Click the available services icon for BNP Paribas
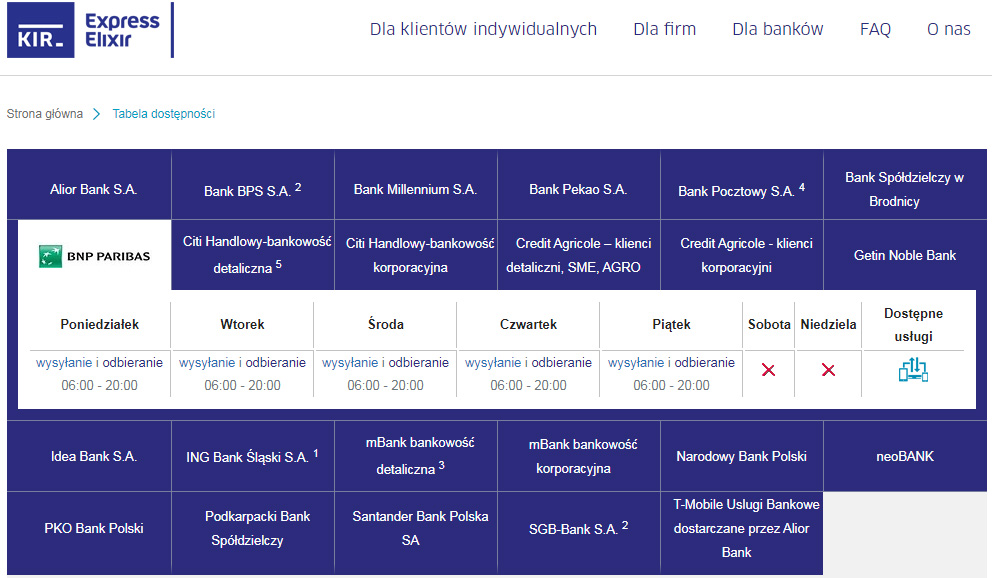Viewport: 992px width, 578px height. [913, 369]
